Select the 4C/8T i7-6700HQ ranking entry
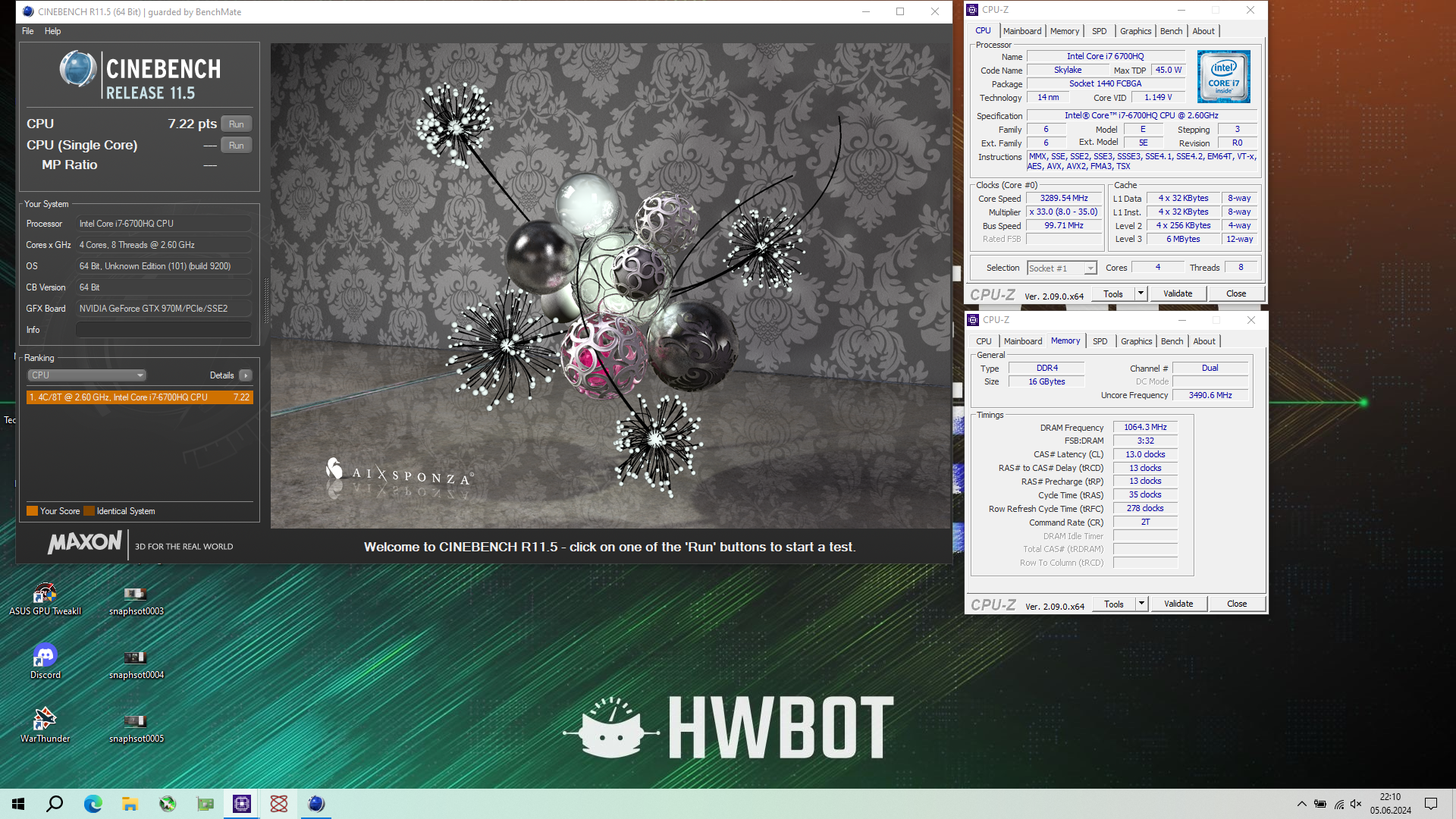This screenshot has width=1456, height=819. (x=140, y=397)
